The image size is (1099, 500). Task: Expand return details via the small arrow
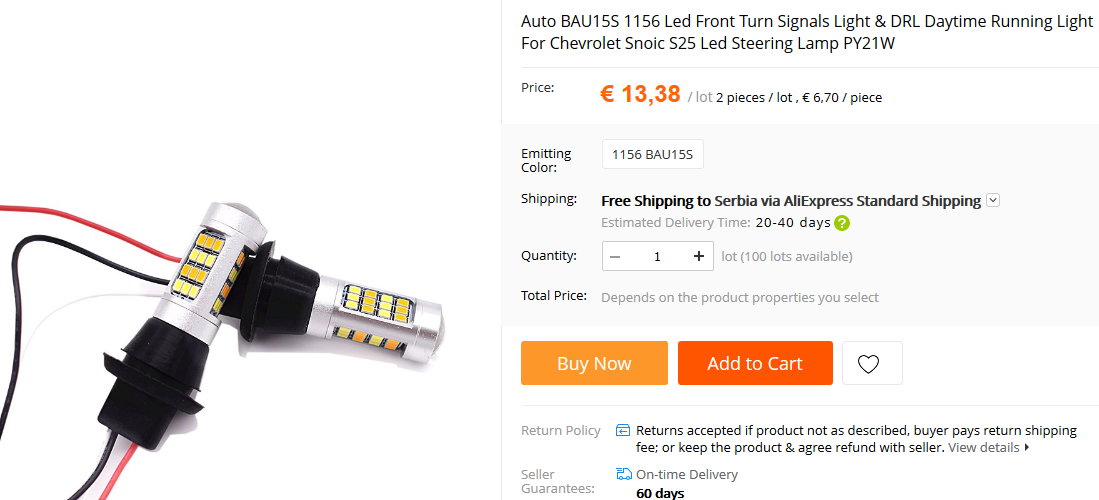pos(1027,447)
